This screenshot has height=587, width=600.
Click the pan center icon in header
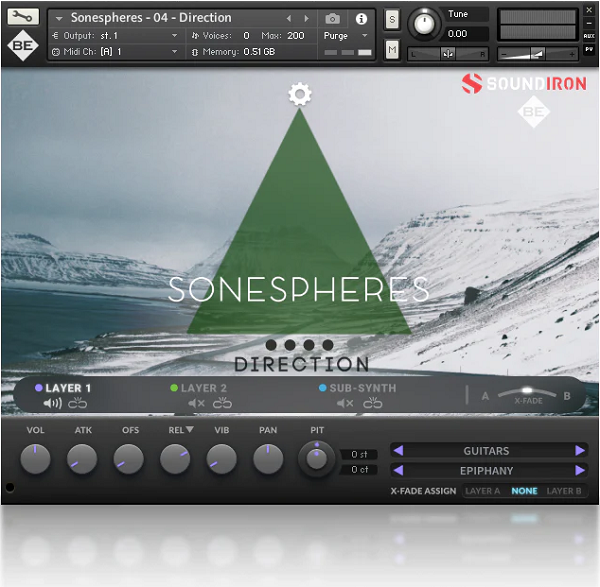(448, 54)
